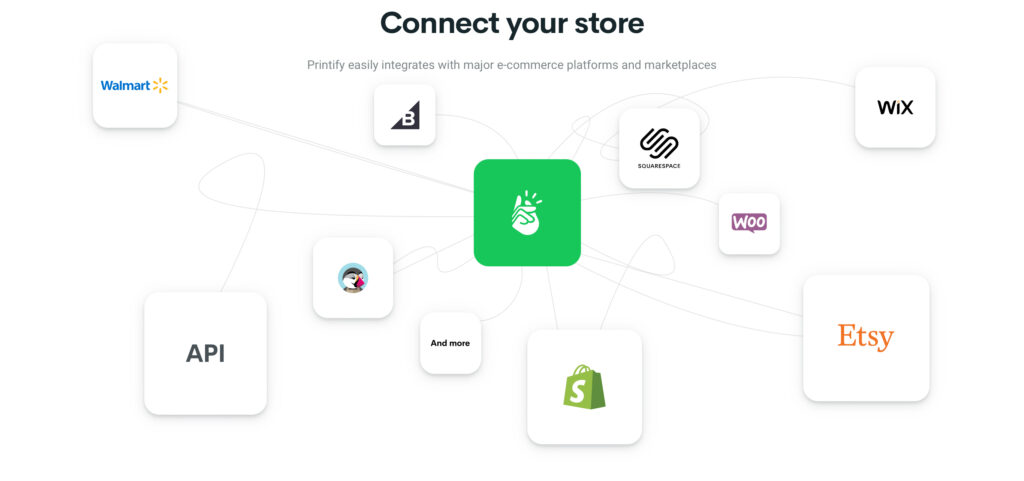Open the BigCommerce logo tile
This screenshot has height=481, width=1024.
coord(405,115)
